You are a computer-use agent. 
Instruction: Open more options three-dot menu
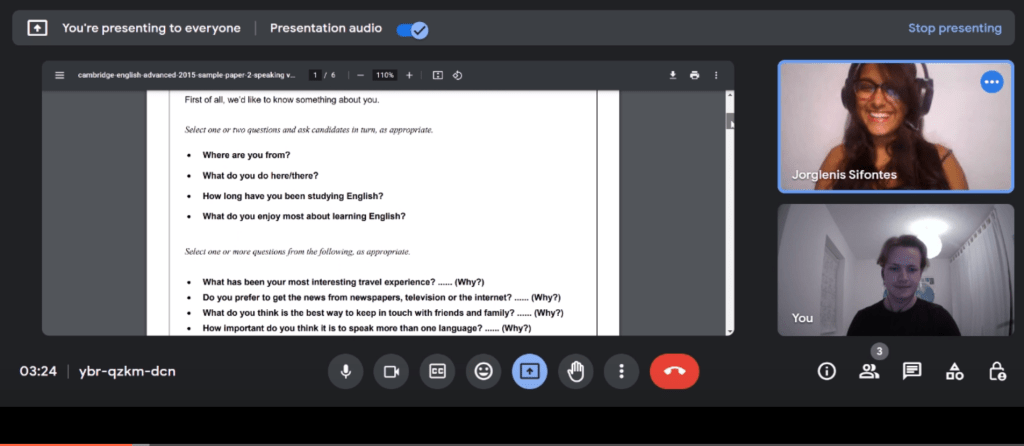[x=621, y=371]
